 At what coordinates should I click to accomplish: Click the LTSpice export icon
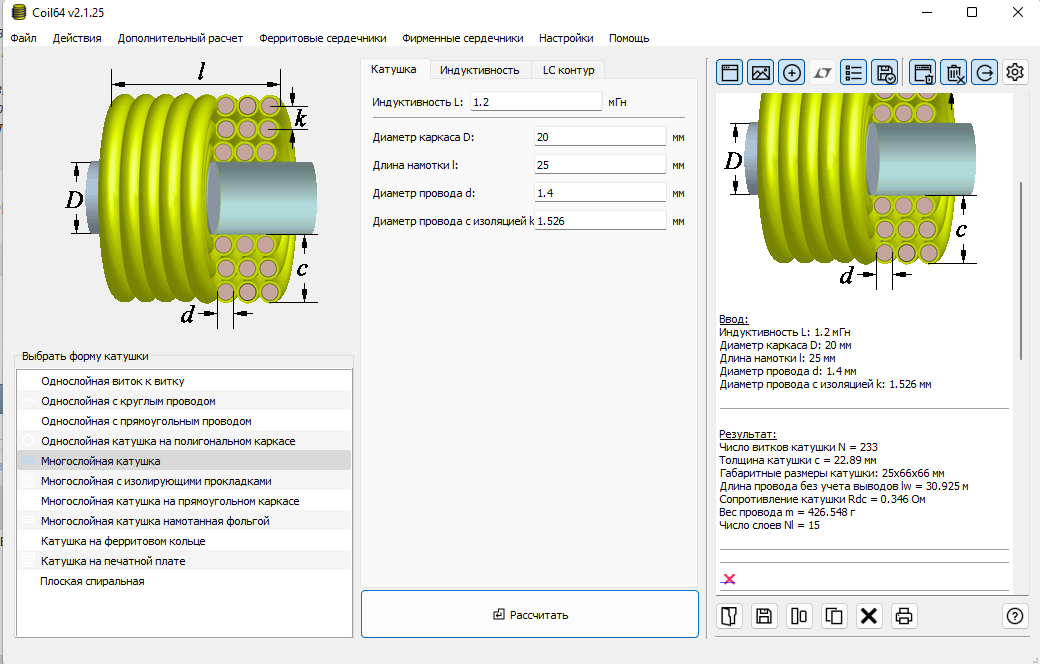click(822, 72)
